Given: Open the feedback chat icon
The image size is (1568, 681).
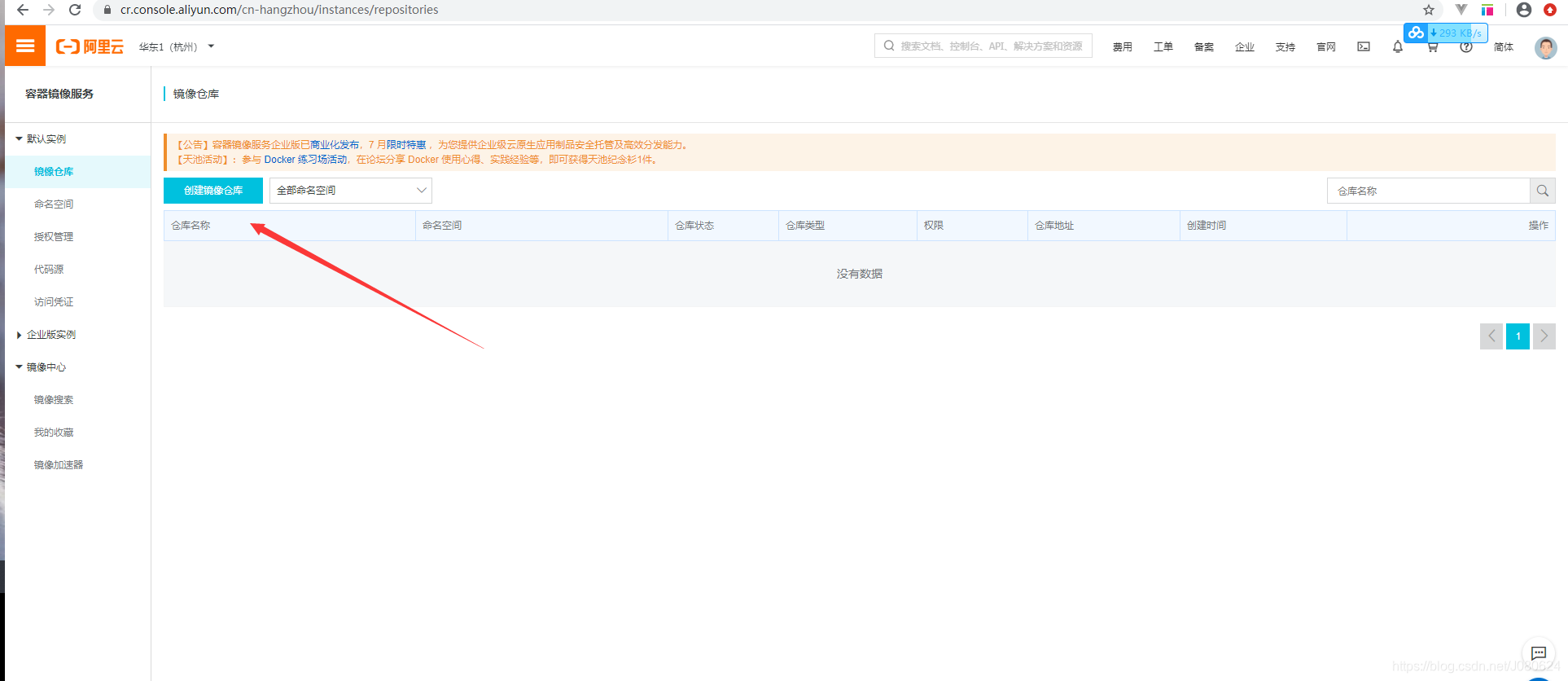Looking at the screenshot, I should [x=1538, y=652].
